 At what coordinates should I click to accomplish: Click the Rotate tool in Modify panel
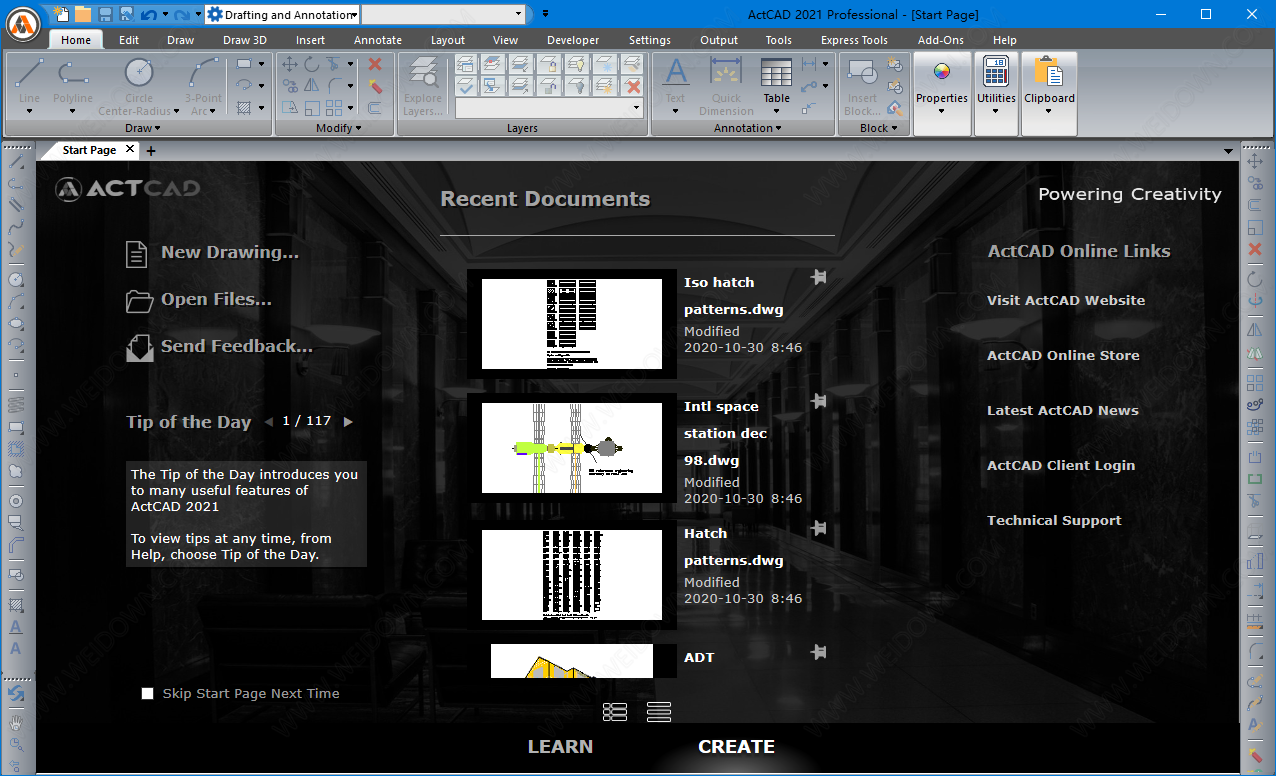point(311,63)
